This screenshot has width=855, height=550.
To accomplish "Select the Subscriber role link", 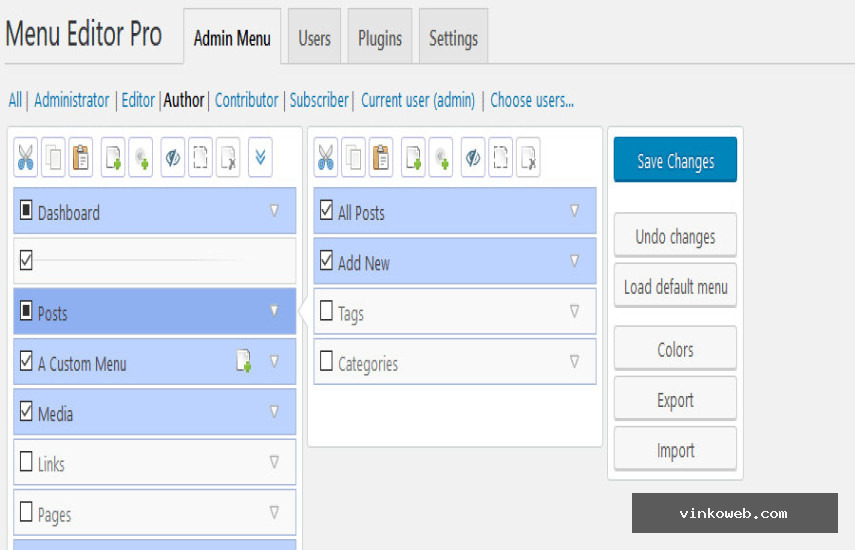I will tap(319, 100).
